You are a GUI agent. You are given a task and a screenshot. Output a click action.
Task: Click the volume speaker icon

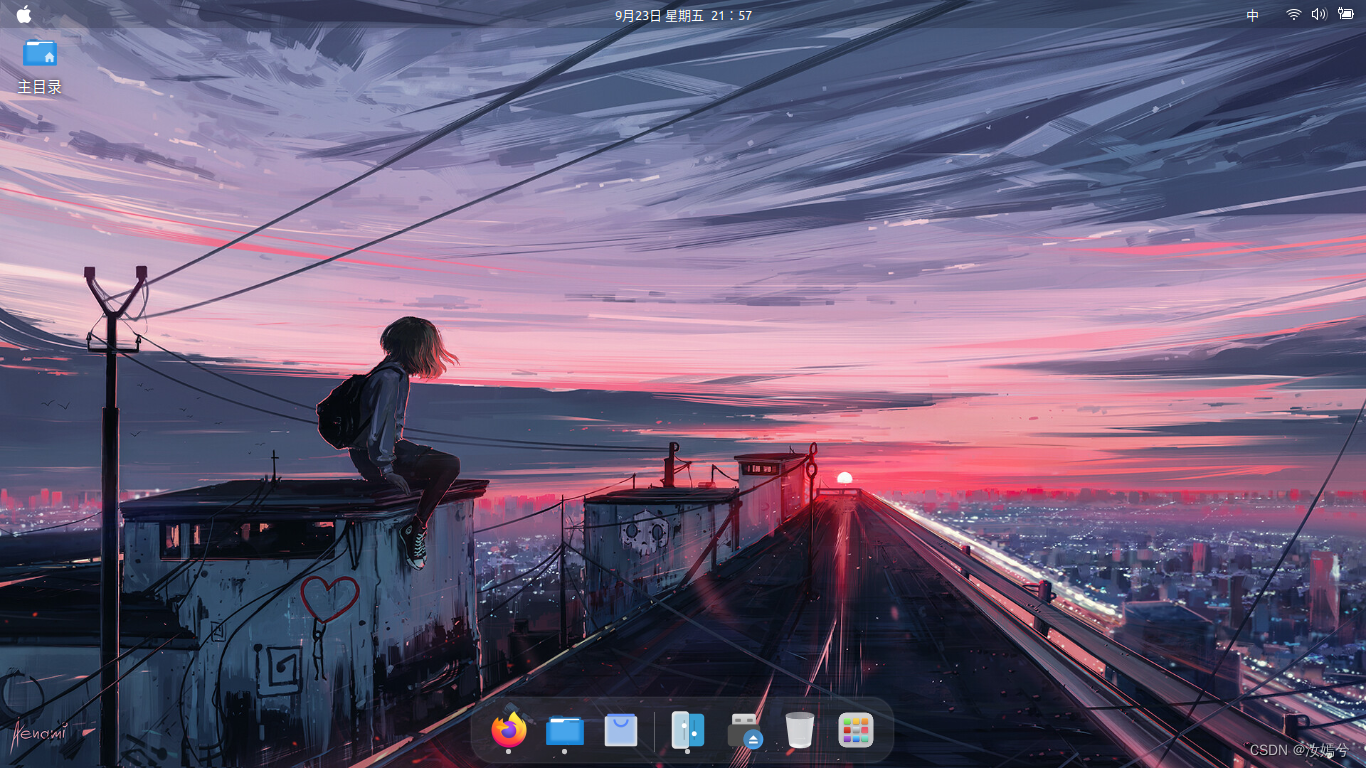[1319, 15]
